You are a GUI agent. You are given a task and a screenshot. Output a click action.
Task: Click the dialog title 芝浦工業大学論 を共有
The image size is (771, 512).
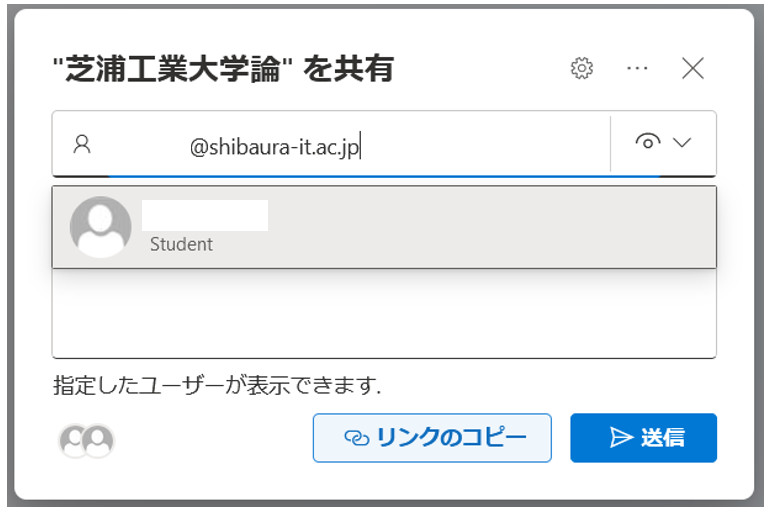pos(223,69)
